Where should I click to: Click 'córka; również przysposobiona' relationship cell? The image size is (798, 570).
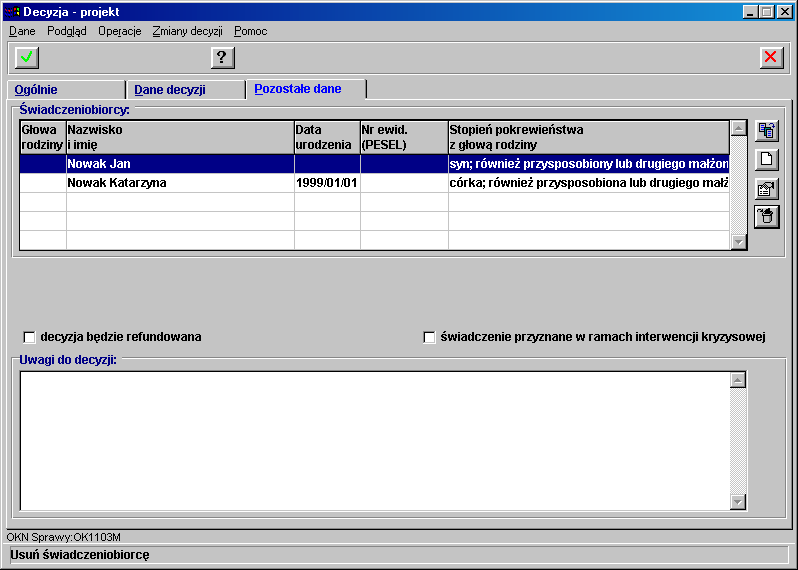tap(589, 183)
